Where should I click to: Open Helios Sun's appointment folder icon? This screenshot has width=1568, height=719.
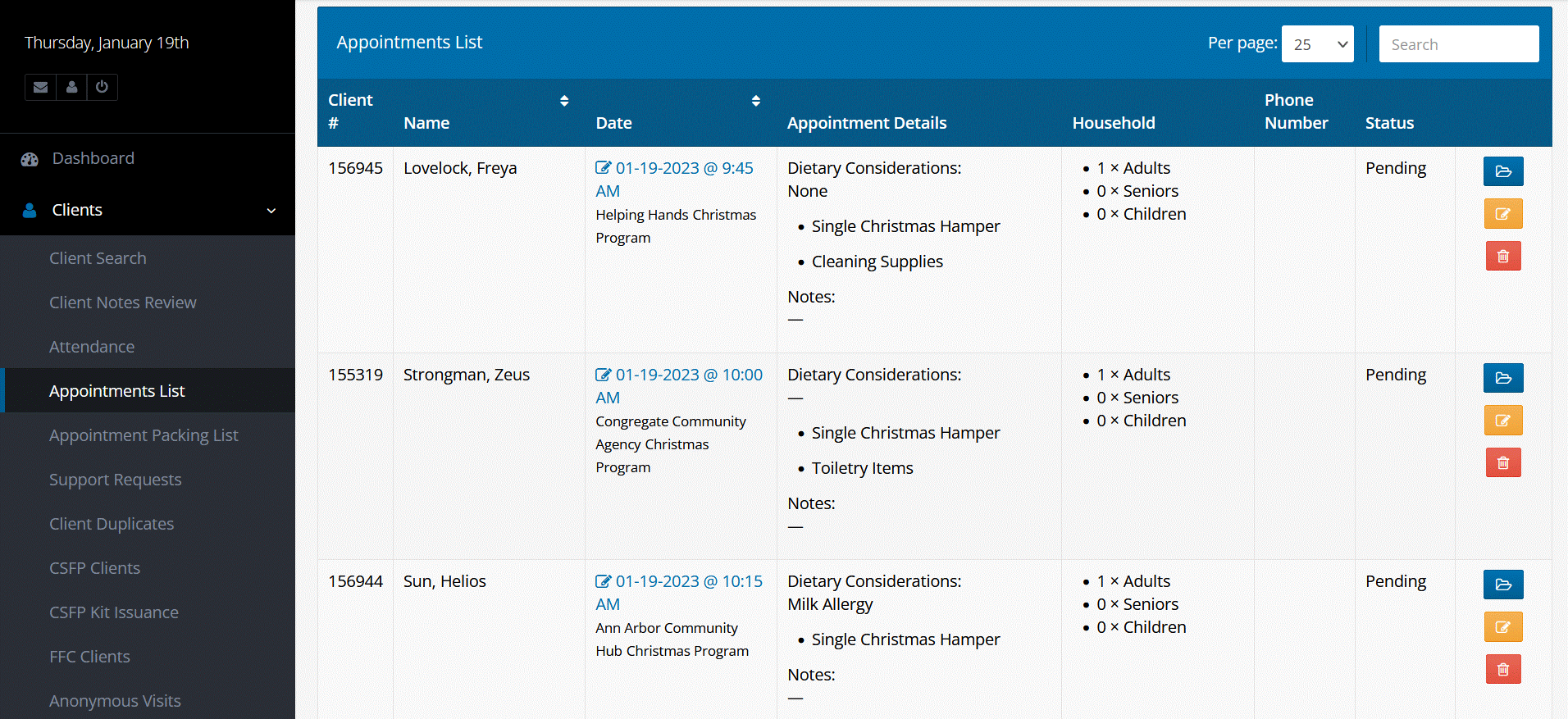[1502, 585]
